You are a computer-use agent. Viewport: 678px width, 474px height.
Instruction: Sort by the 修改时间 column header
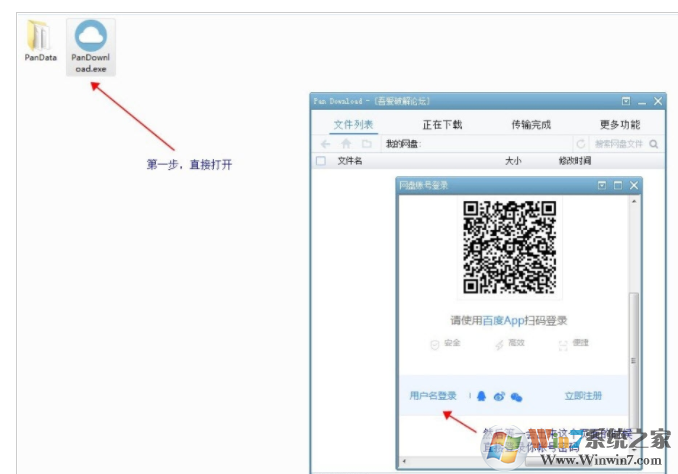pos(575,161)
